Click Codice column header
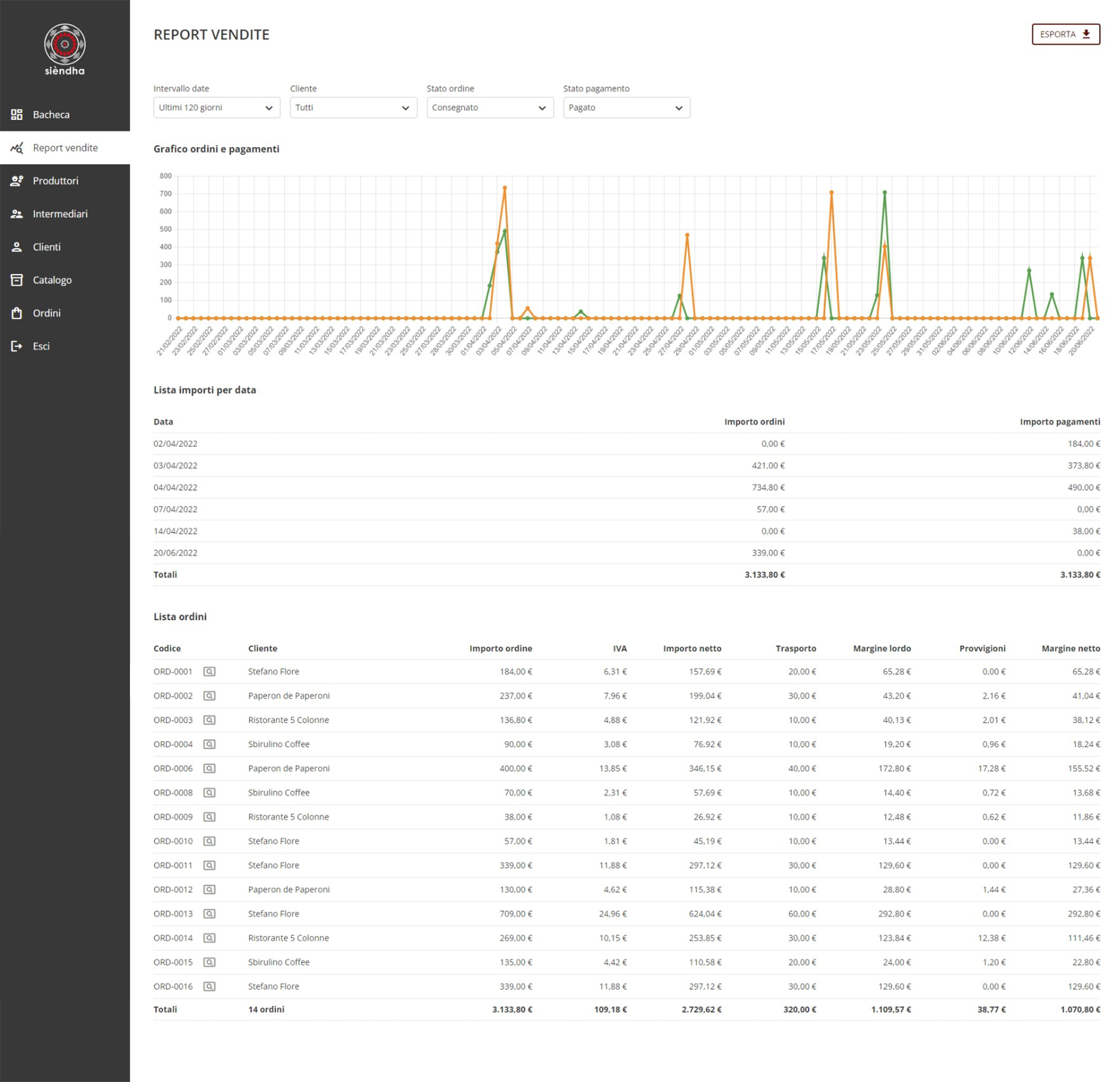This screenshot has height=1082, width=1120. 167,648
